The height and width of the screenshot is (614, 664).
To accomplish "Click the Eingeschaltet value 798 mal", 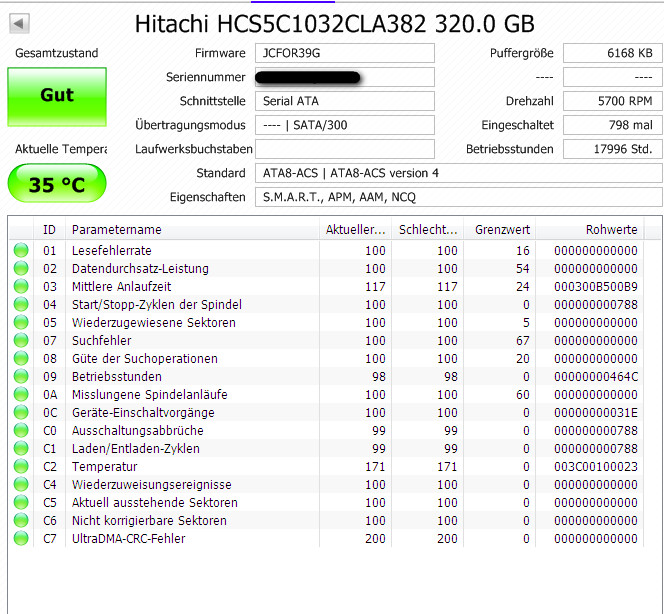I will click(612, 125).
